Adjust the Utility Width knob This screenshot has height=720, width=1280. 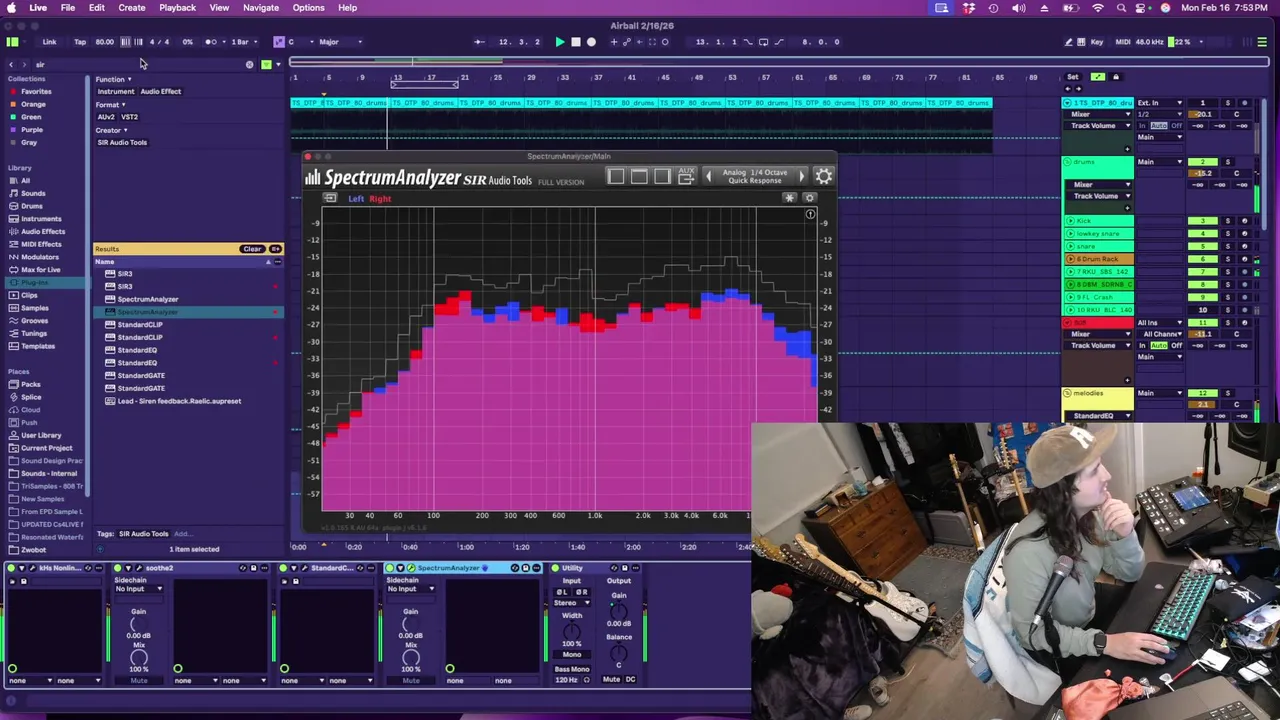click(572, 630)
